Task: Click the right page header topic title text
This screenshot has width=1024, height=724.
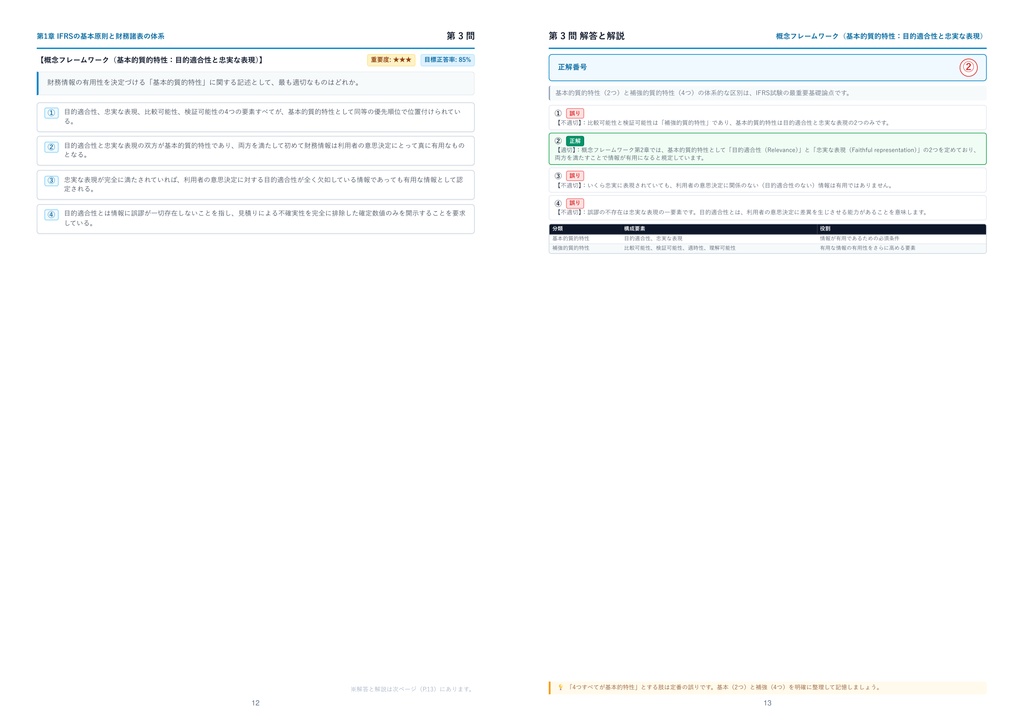Action: tap(880, 37)
